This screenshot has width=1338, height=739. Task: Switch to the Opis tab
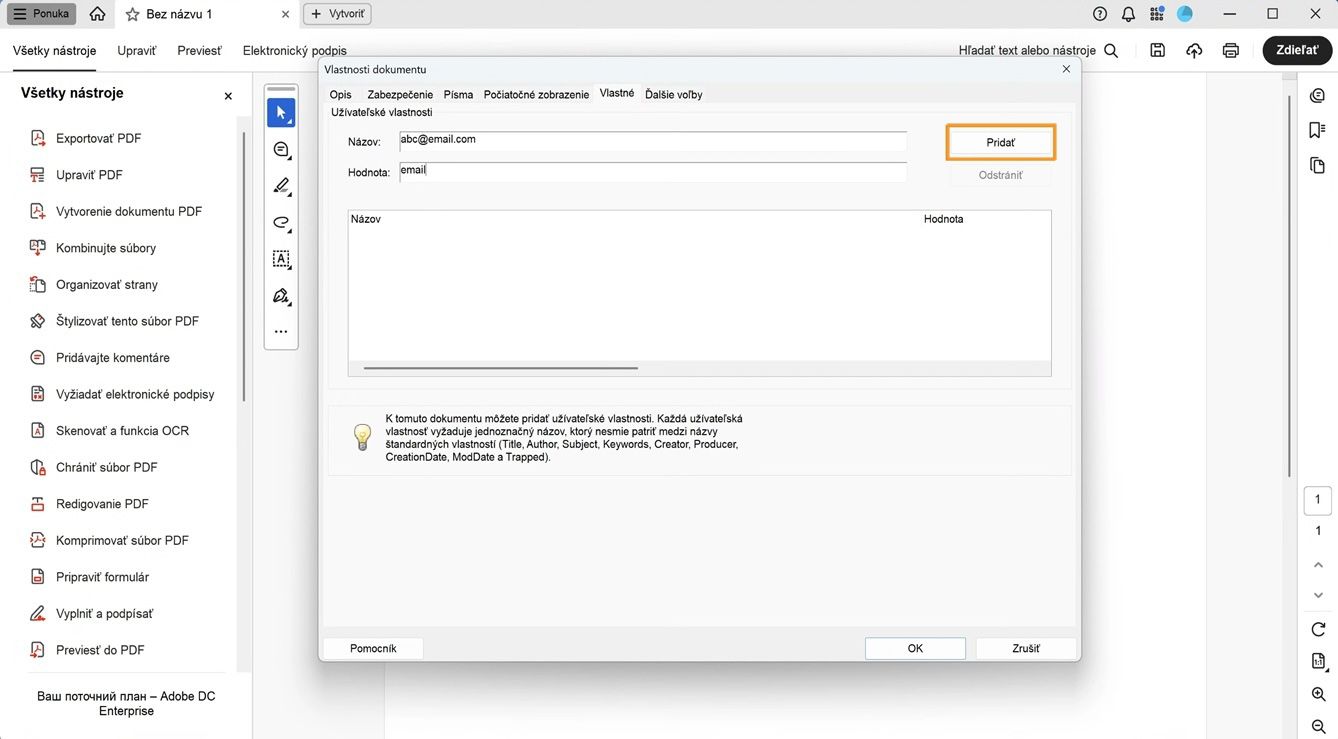click(341, 95)
